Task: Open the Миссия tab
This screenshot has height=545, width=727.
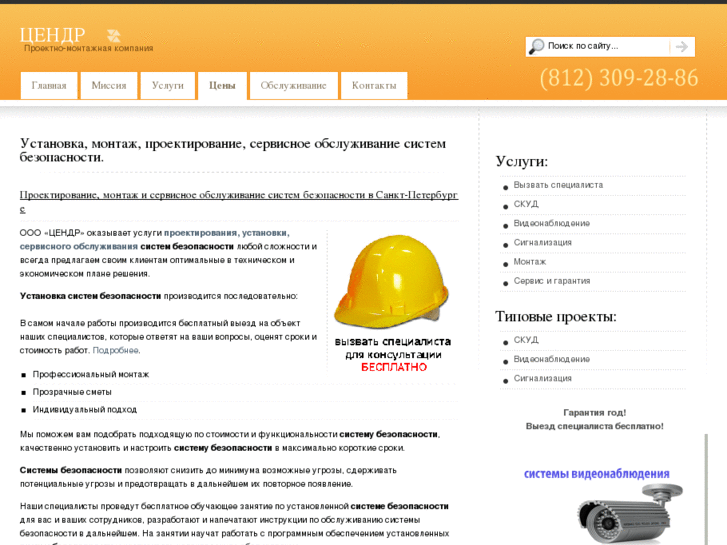Action: click(x=108, y=85)
